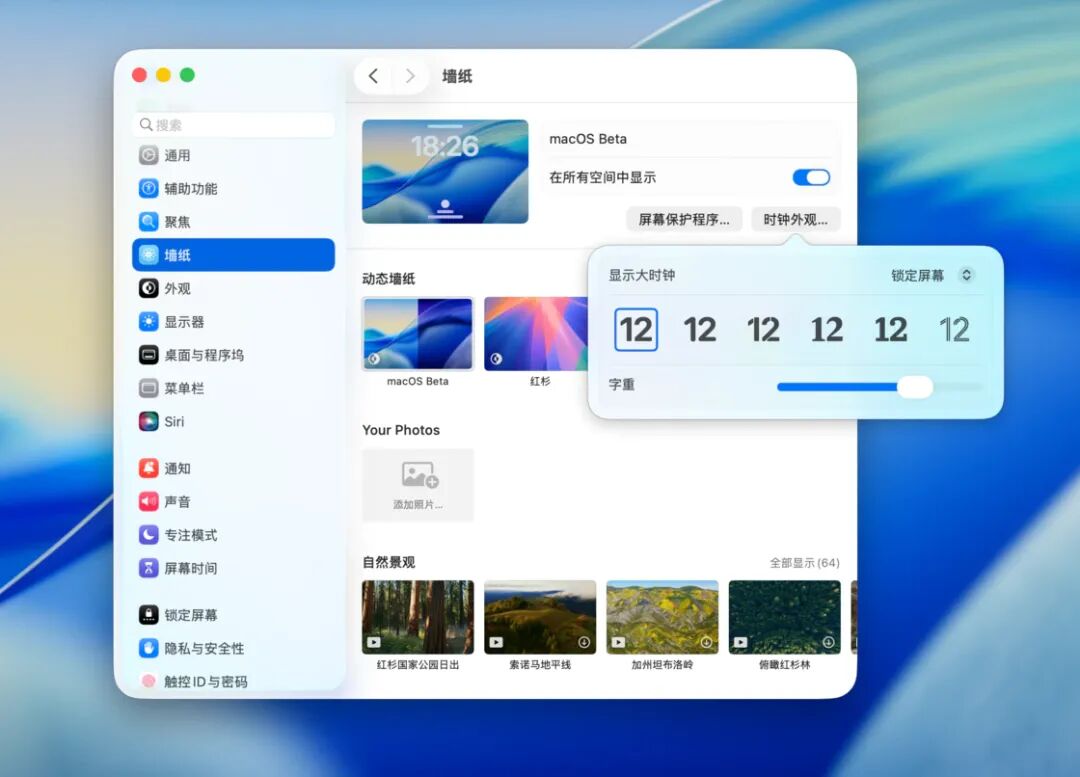Select the first outlined 12 clock style
The height and width of the screenshot is (777, 1080).
(636, 329)
